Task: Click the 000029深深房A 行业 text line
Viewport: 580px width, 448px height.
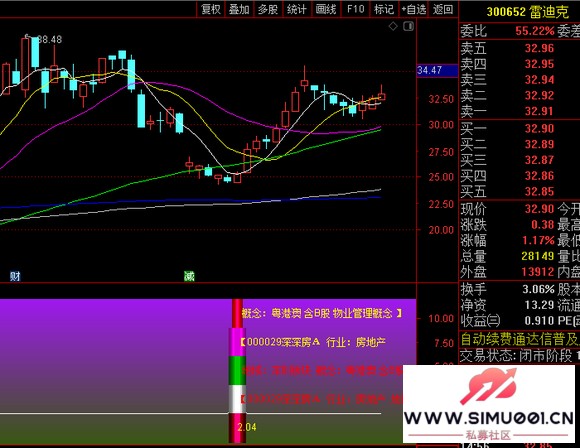Action: 314,342
